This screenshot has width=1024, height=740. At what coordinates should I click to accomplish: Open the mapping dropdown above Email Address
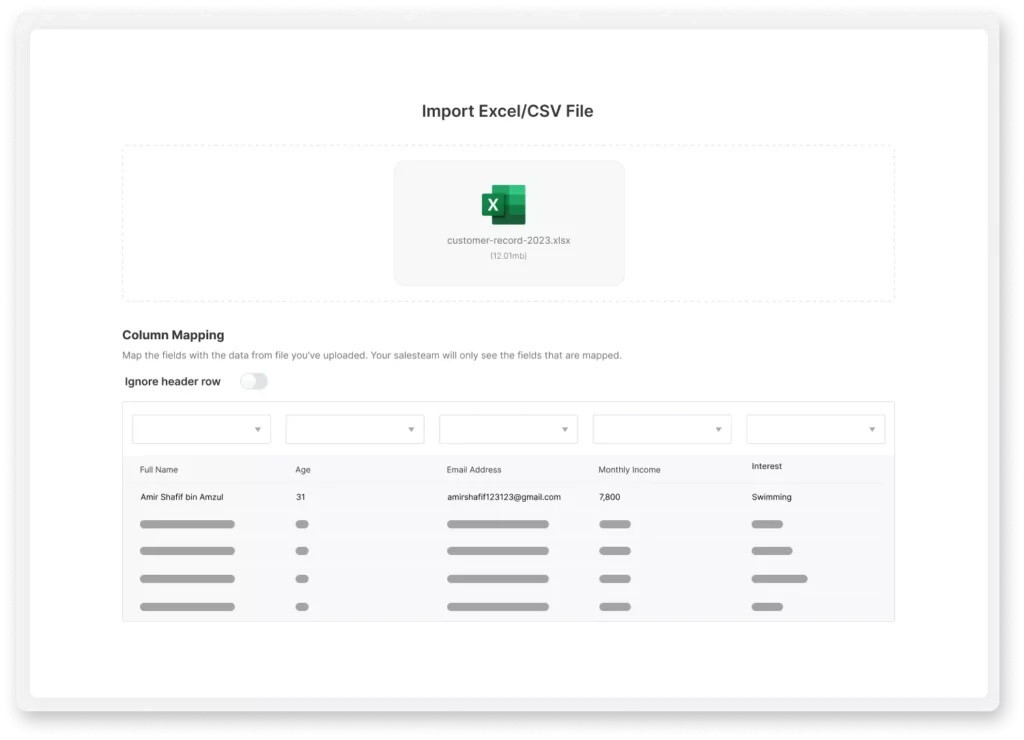point(508,429)
